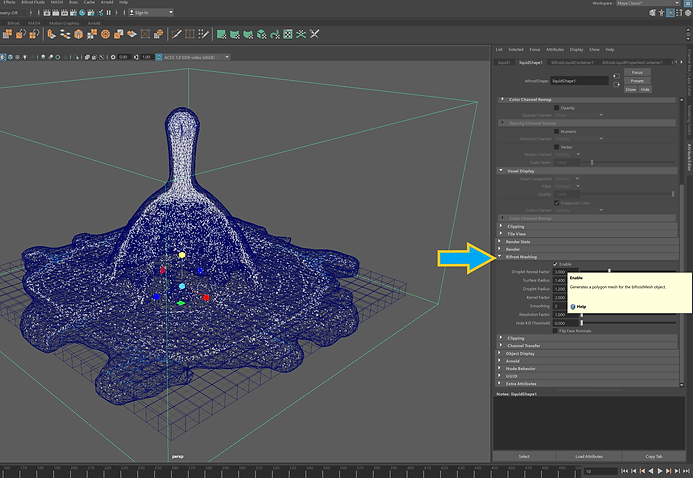Uncheck the Diagnostic Color checkbox
The width and height of the screenshot is (693, 478).
point(556,203)
